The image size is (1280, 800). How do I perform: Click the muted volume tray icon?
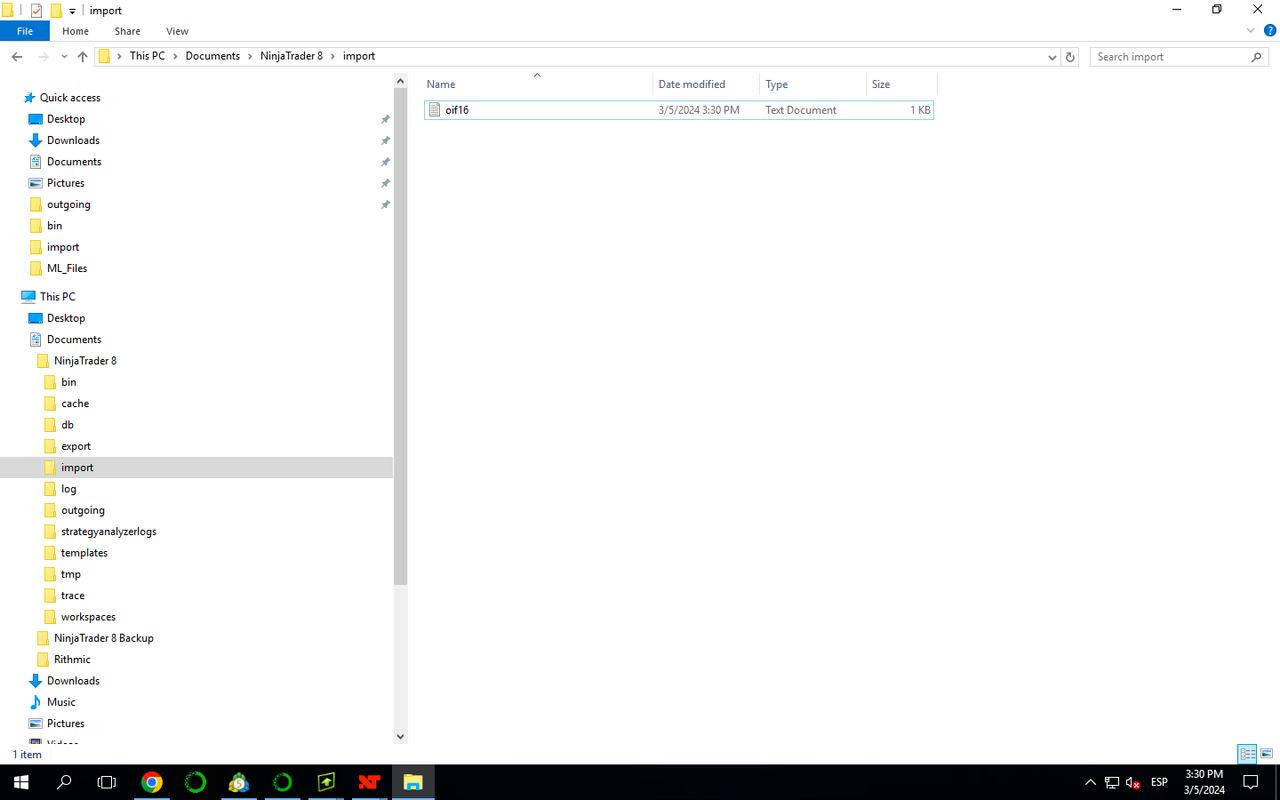1133,782
